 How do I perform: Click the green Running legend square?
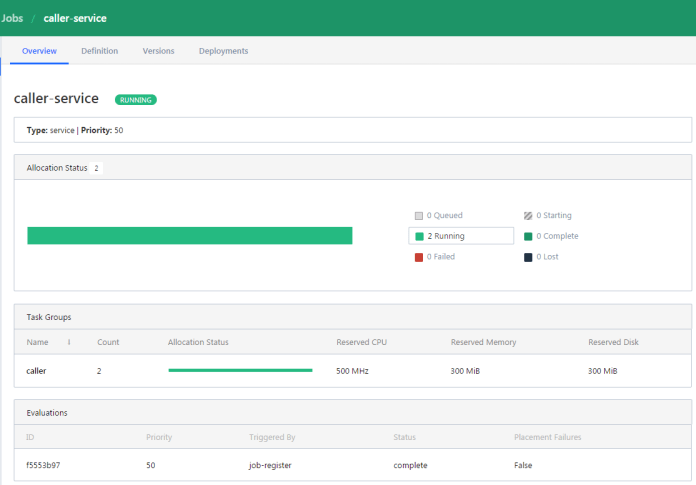[x=420, y=236]
